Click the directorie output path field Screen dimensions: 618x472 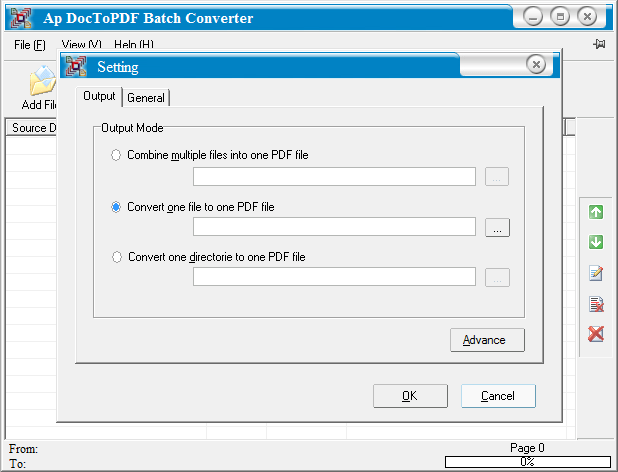pos(334,277)
